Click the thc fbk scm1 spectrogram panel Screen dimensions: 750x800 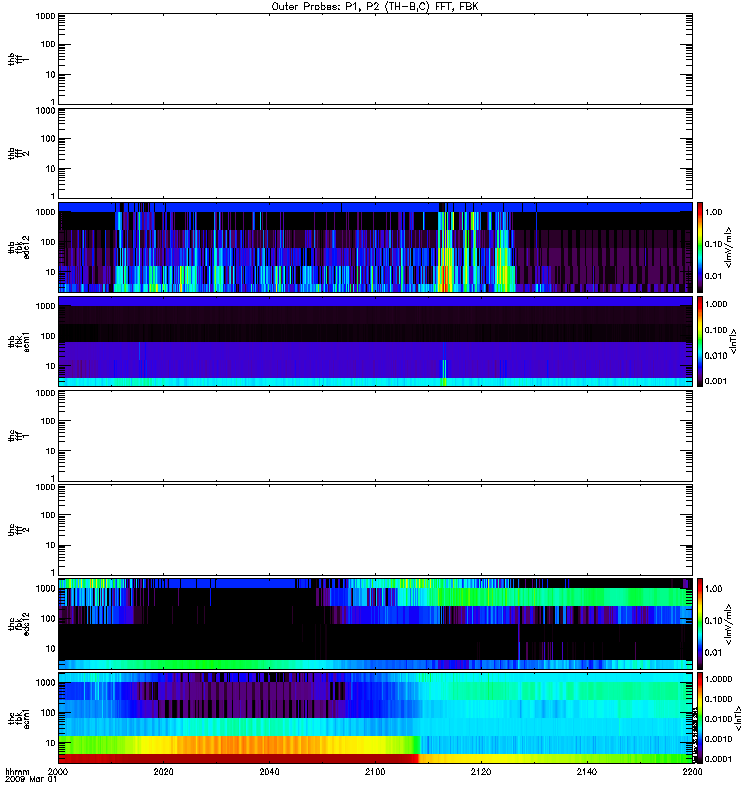[376, 718]
